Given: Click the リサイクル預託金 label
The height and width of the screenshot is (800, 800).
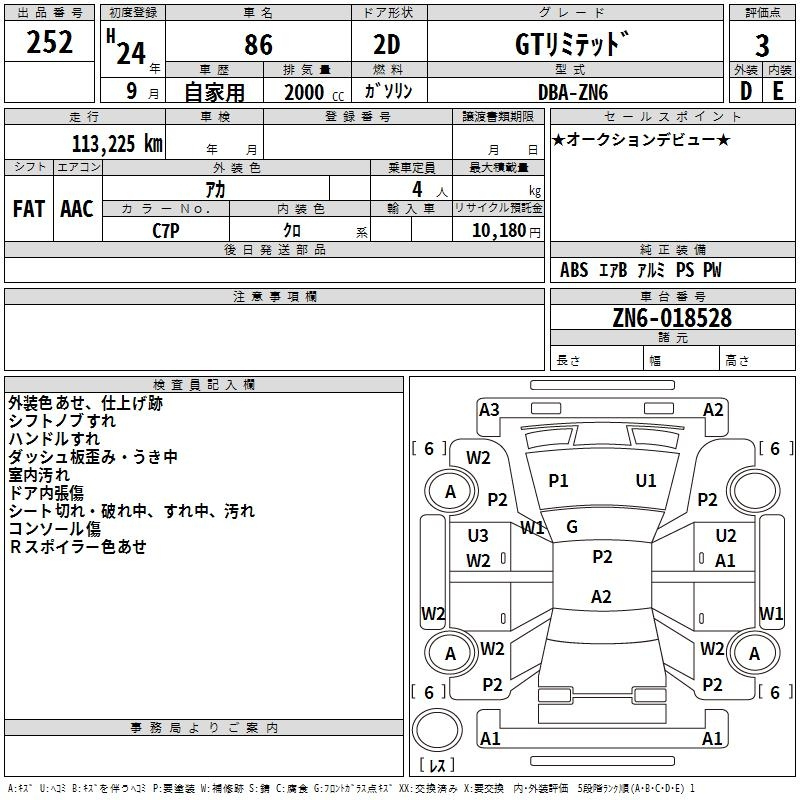Looking at the screenshot, I should 498,208.
